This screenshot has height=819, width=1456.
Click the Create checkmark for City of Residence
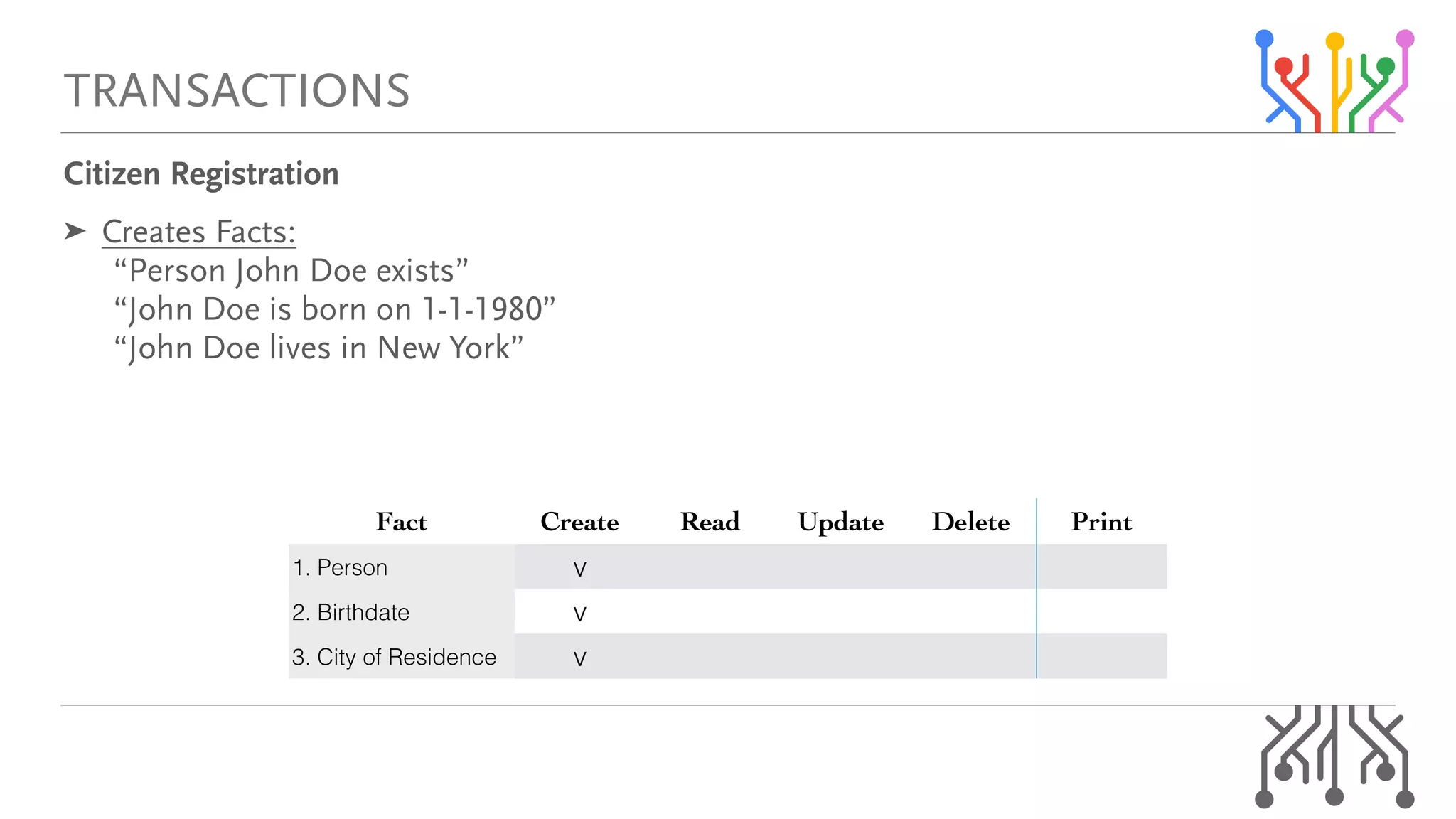pyautogui.click(x=580, y=658)
